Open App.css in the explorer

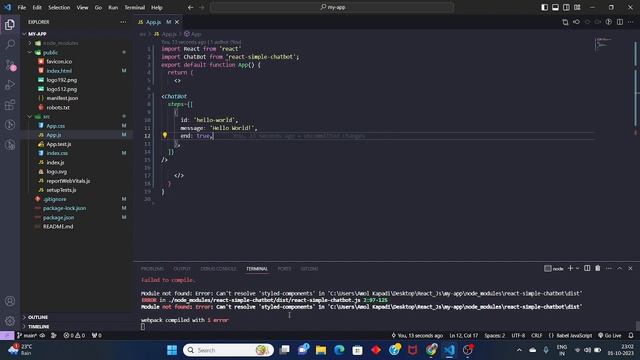click(56, 126)
